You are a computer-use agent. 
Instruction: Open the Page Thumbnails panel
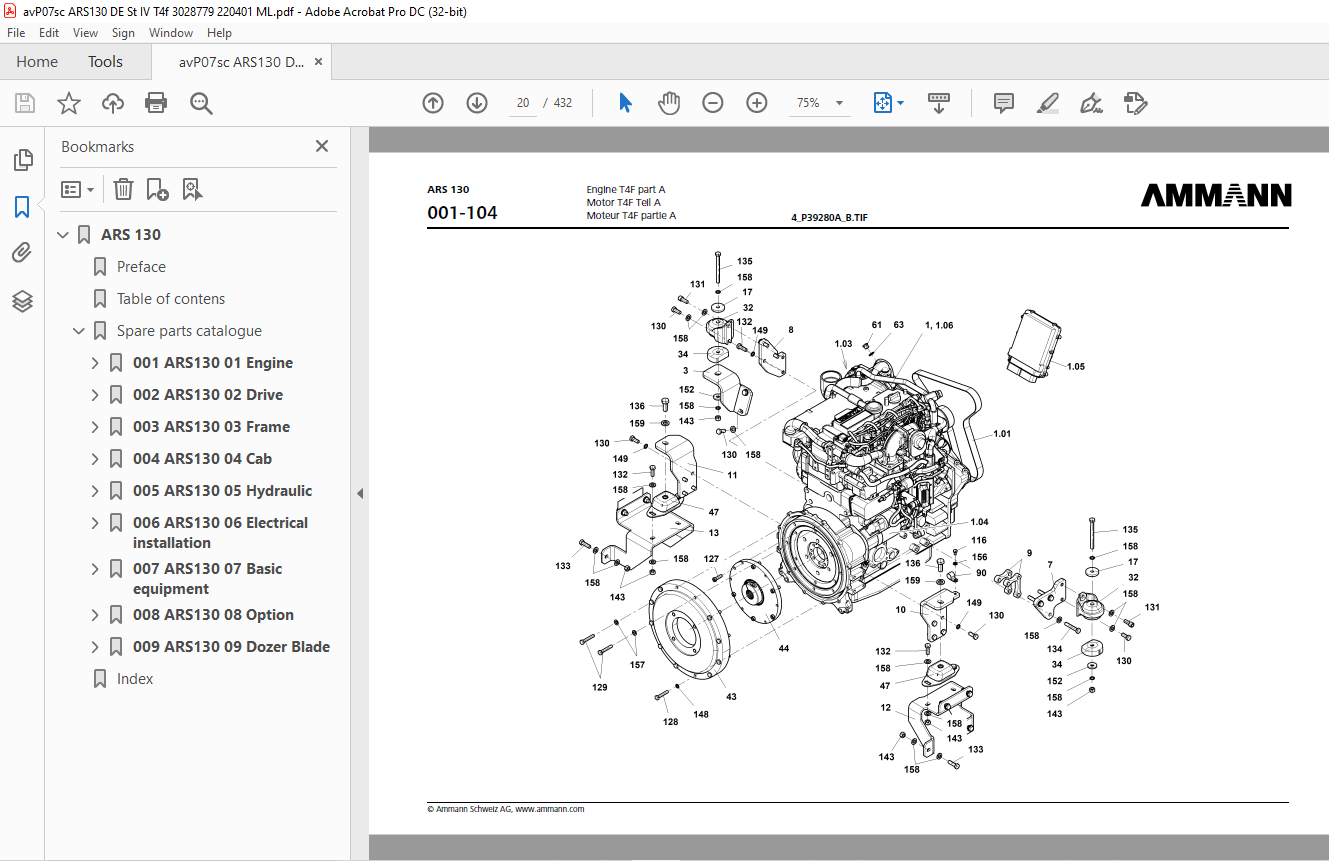[22, 160]
